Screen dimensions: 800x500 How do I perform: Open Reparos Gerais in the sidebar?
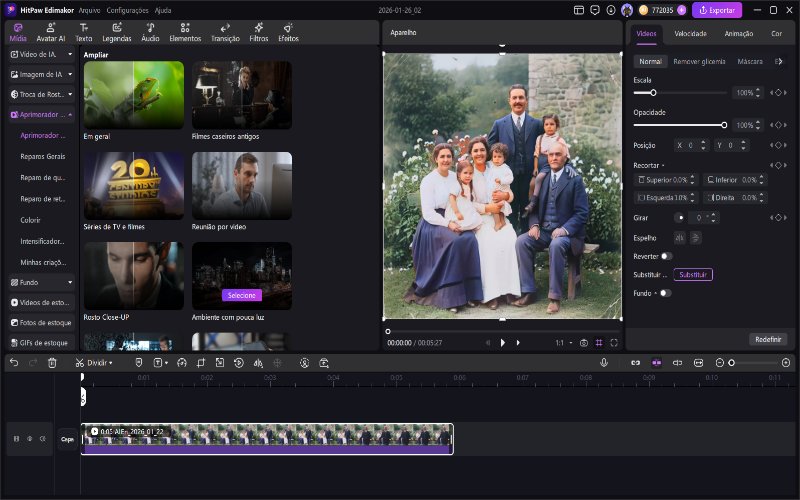[x=43, y=157]
